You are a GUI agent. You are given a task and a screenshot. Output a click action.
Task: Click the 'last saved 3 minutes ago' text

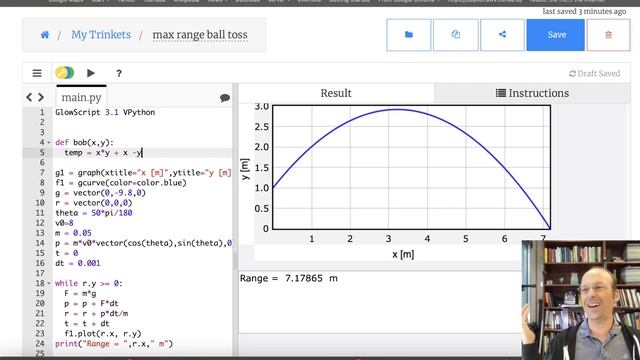click(584, 11)
